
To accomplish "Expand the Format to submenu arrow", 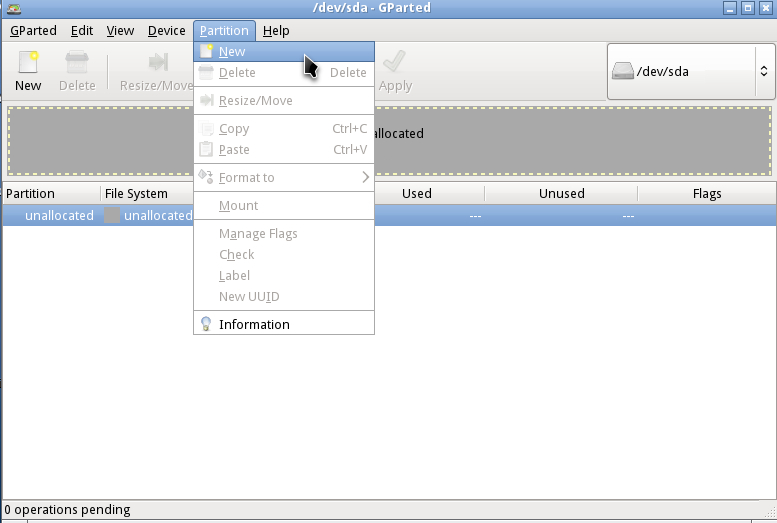I will click(x=366, y=177).
